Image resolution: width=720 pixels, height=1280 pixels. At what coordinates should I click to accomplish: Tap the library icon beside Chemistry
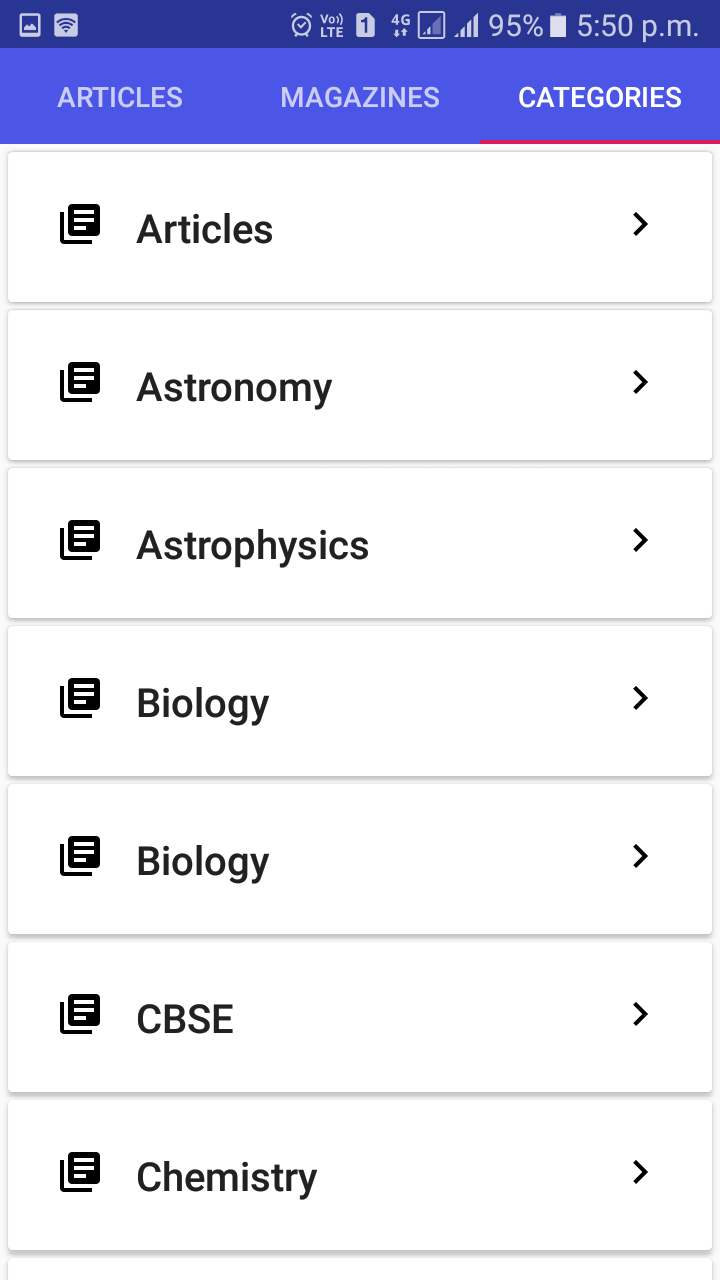(x=80, y=1172)
